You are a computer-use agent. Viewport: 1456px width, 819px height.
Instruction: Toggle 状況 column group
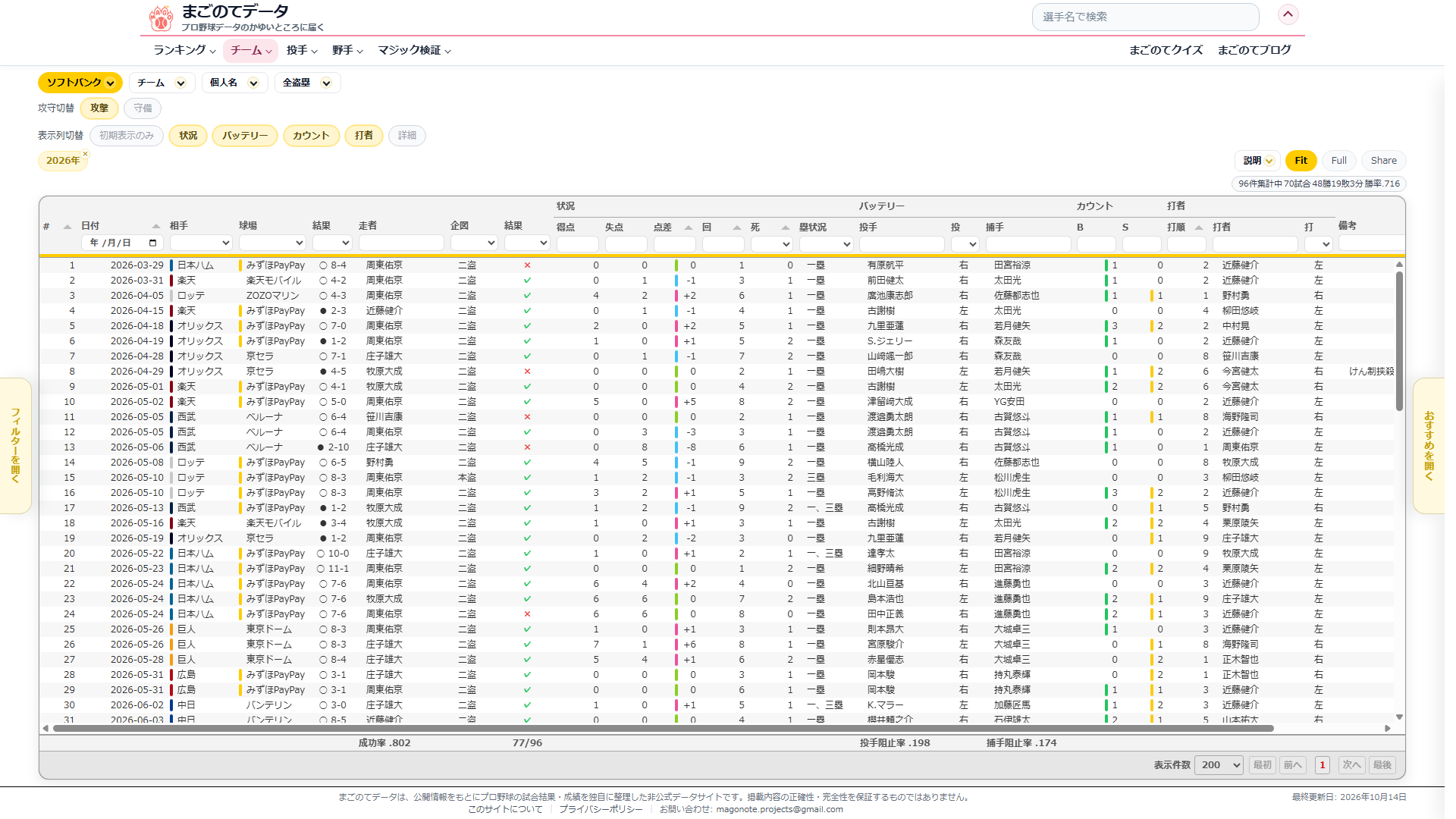[188, 136]
